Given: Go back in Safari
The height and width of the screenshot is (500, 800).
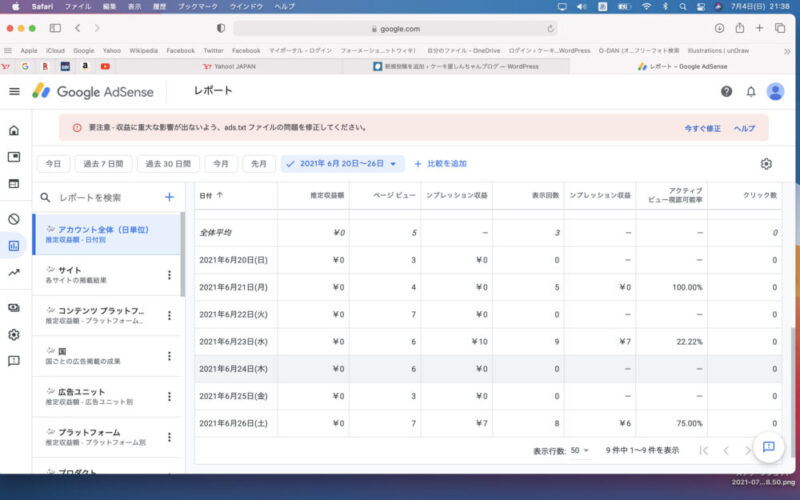Looking at the screenshot, I should (x=78, y=29).
